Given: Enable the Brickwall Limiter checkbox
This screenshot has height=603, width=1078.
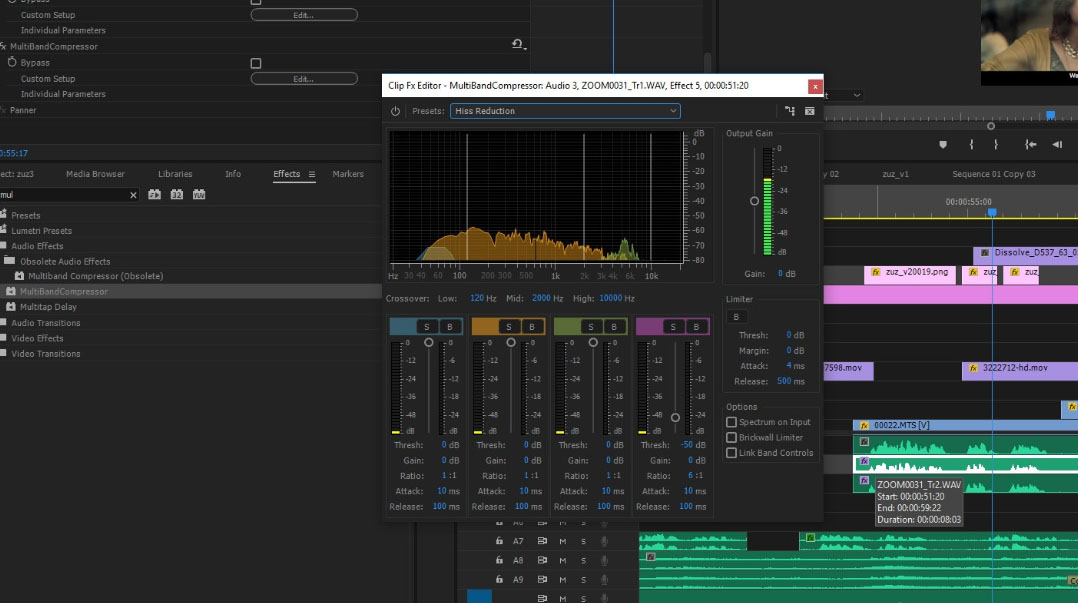Looking at the screenshot, I should (732, 438).
